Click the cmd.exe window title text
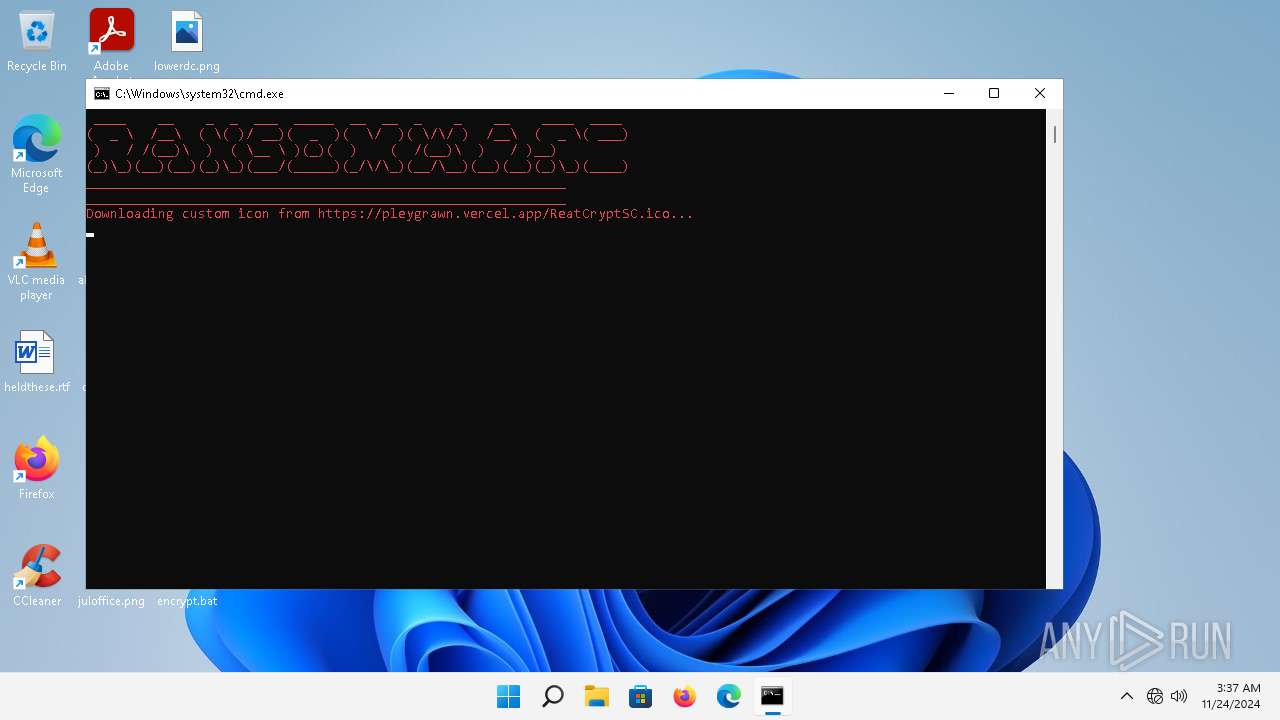Viewport: 1280px width, 720px height. coord(199,93)
